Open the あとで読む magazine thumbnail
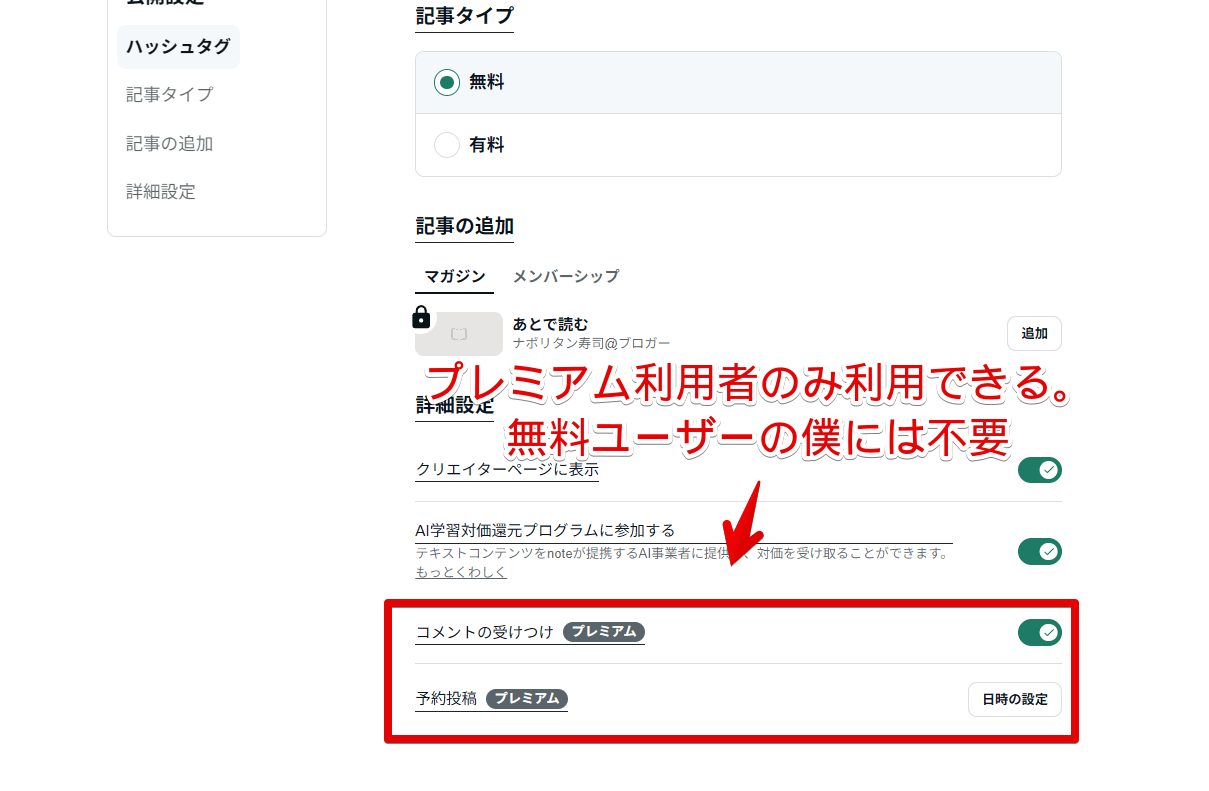 (460, 334)
